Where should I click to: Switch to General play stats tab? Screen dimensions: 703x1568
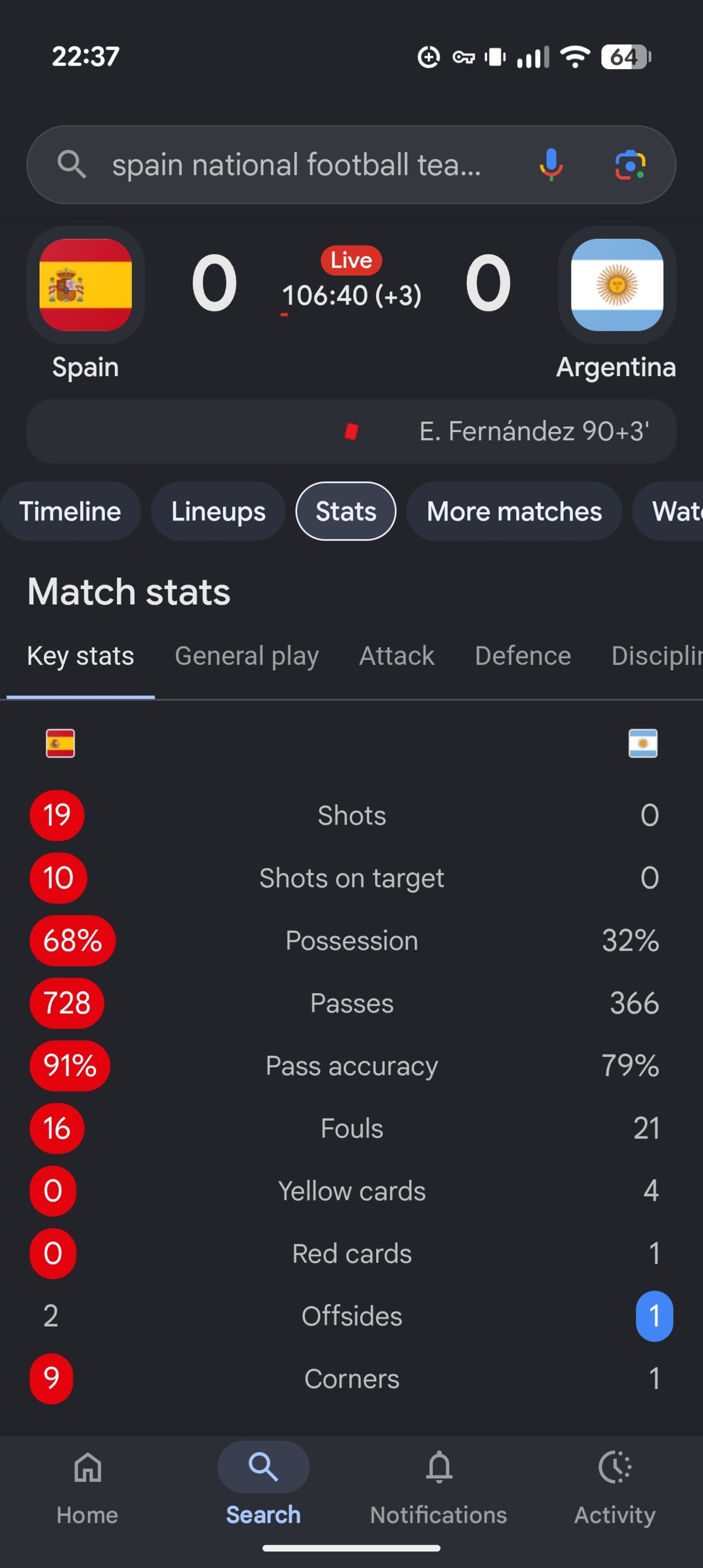[247, 656]
